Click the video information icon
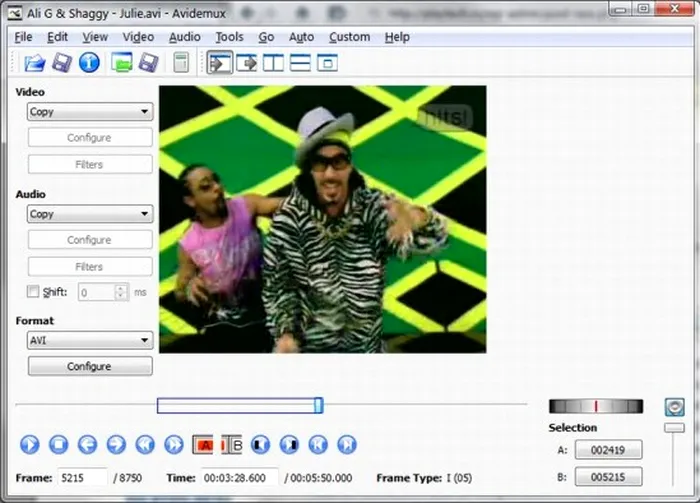700x503 pixels. 90,63
